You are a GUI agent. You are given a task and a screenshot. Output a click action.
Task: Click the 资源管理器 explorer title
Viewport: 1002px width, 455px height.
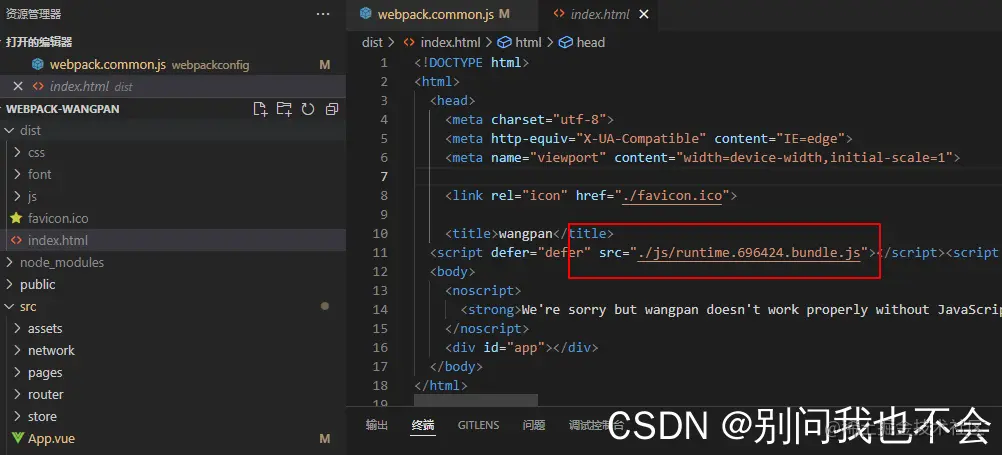(34, 14)
